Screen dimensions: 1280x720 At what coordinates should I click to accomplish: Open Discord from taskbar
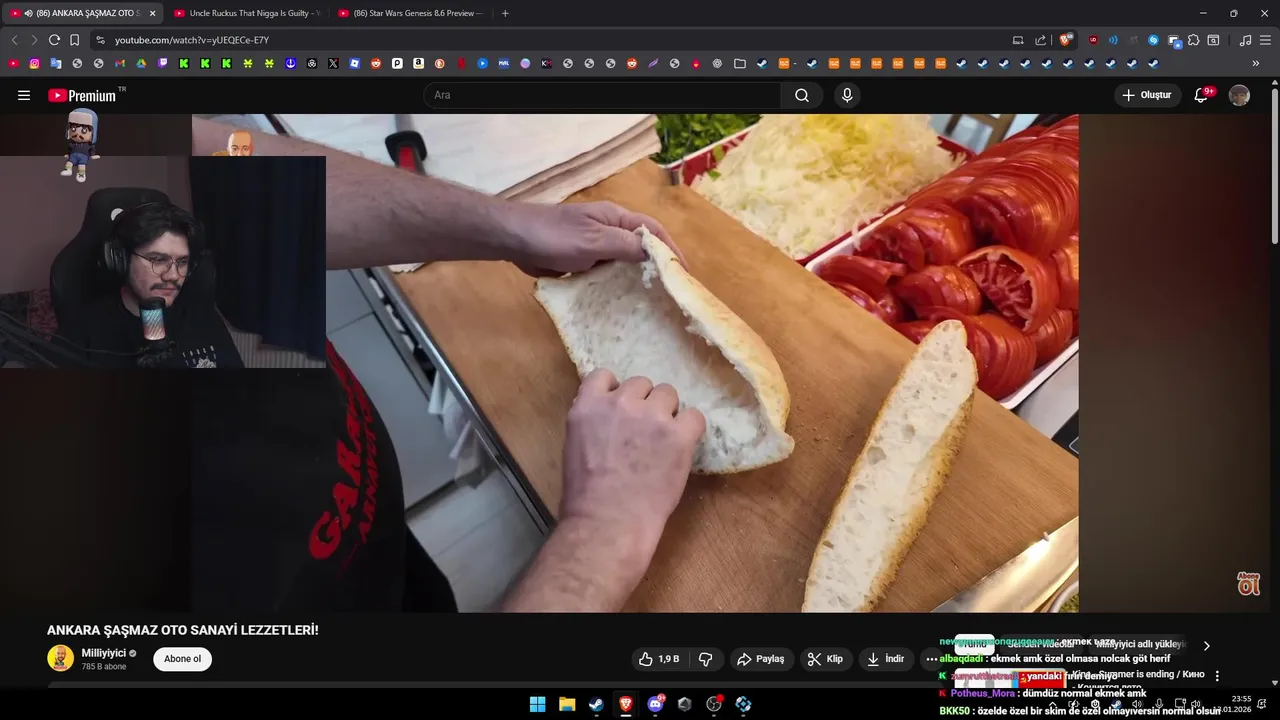655,704
